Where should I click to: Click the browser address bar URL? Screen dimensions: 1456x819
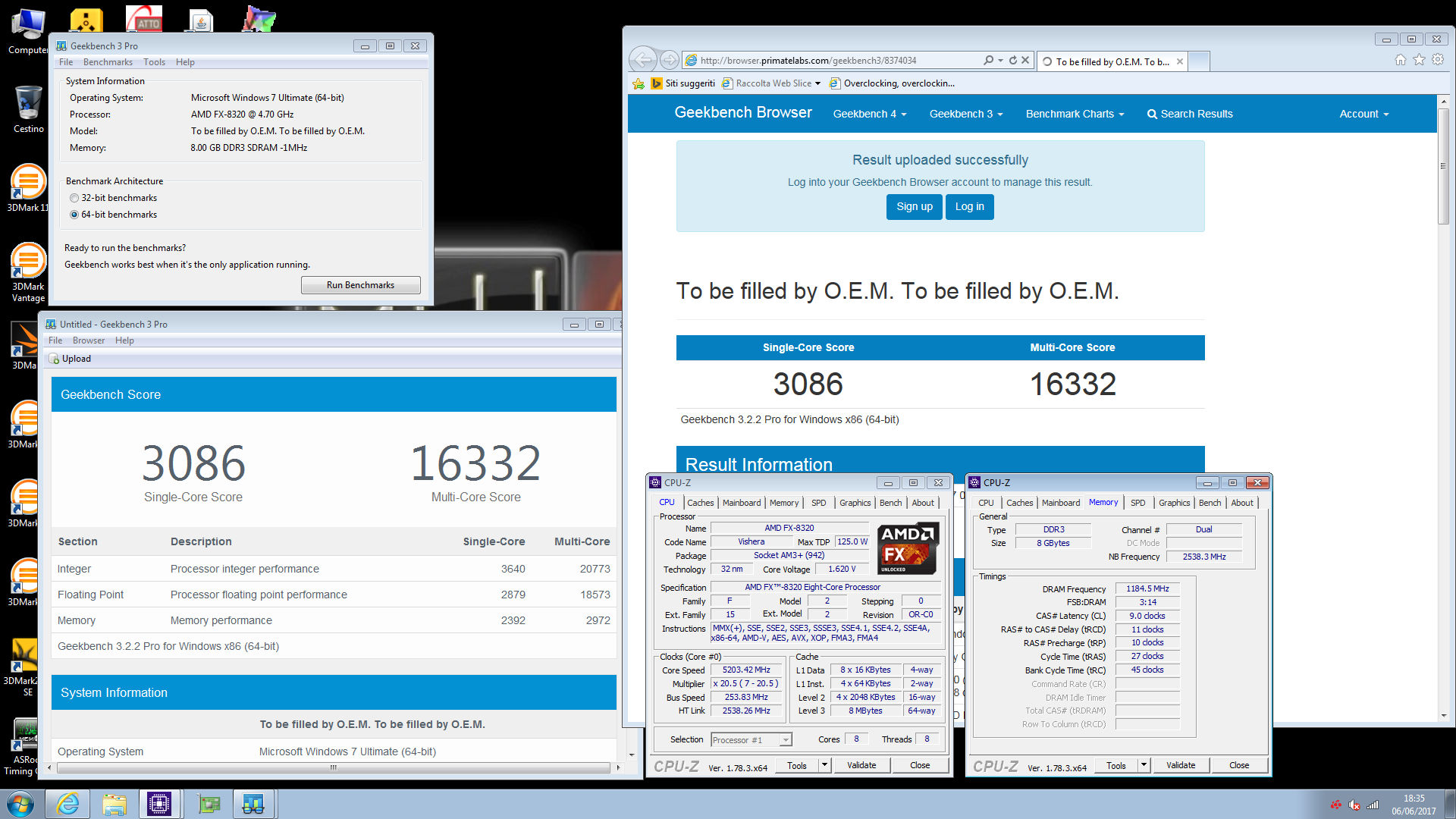pyautogui.click(x=808, y=61)
